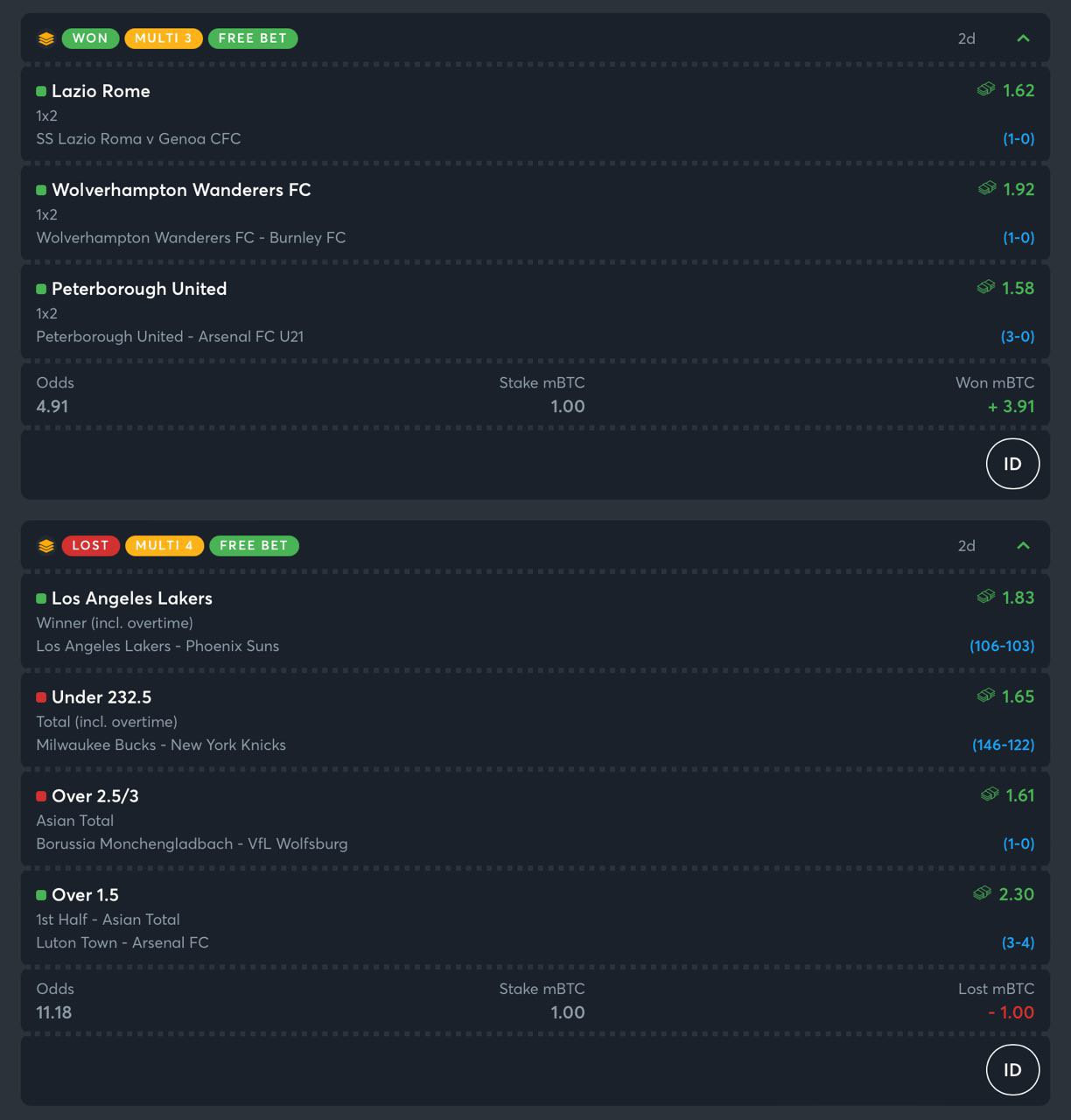Click green status square beside Lazio Rome
1071x1120 pixels.
(x=41, y=91)
